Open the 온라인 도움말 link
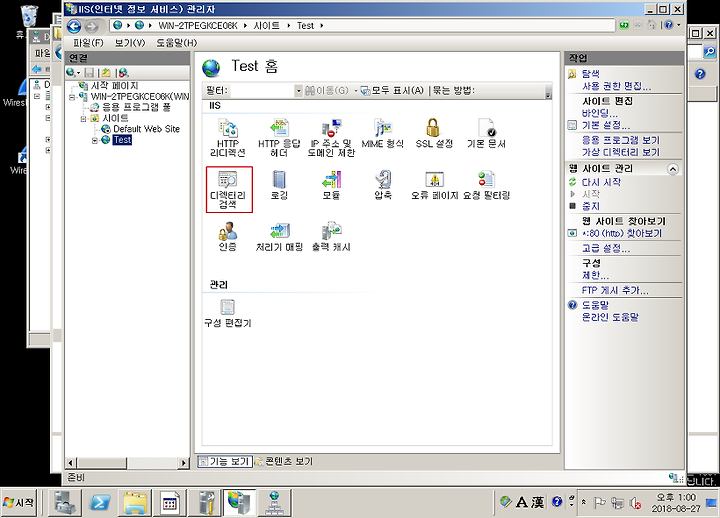Viewport: 720px width, 518px height. (610, 317)
